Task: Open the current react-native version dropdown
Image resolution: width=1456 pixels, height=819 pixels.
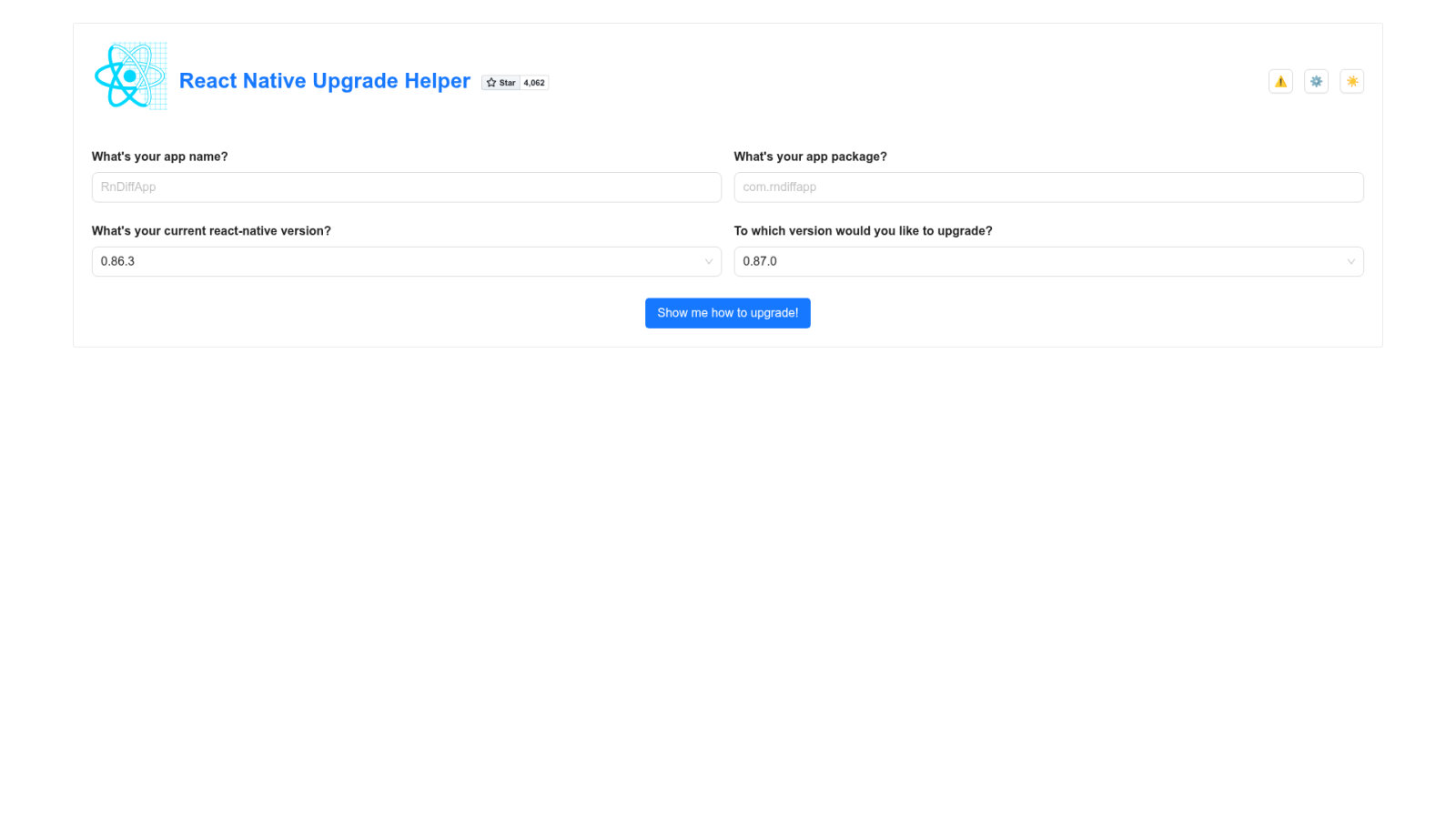Action: 407,262
